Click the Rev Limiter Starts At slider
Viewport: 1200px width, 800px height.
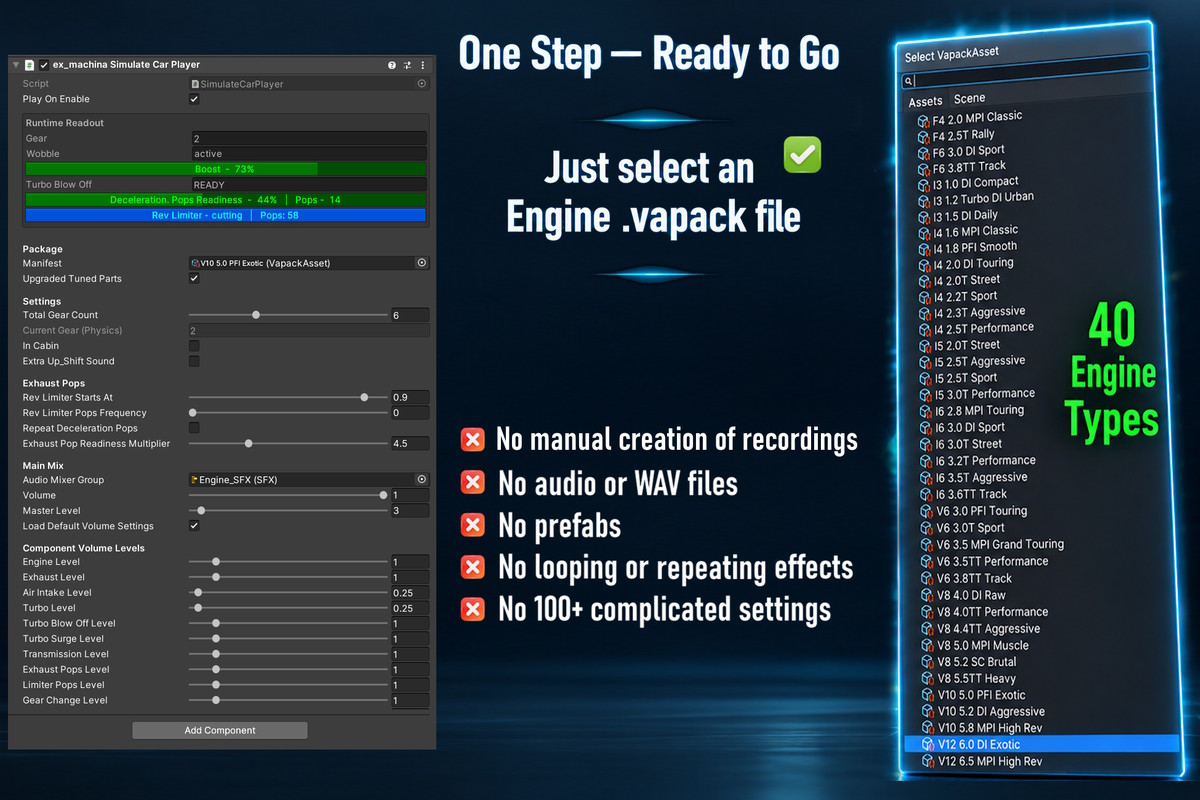pos(288,398)
